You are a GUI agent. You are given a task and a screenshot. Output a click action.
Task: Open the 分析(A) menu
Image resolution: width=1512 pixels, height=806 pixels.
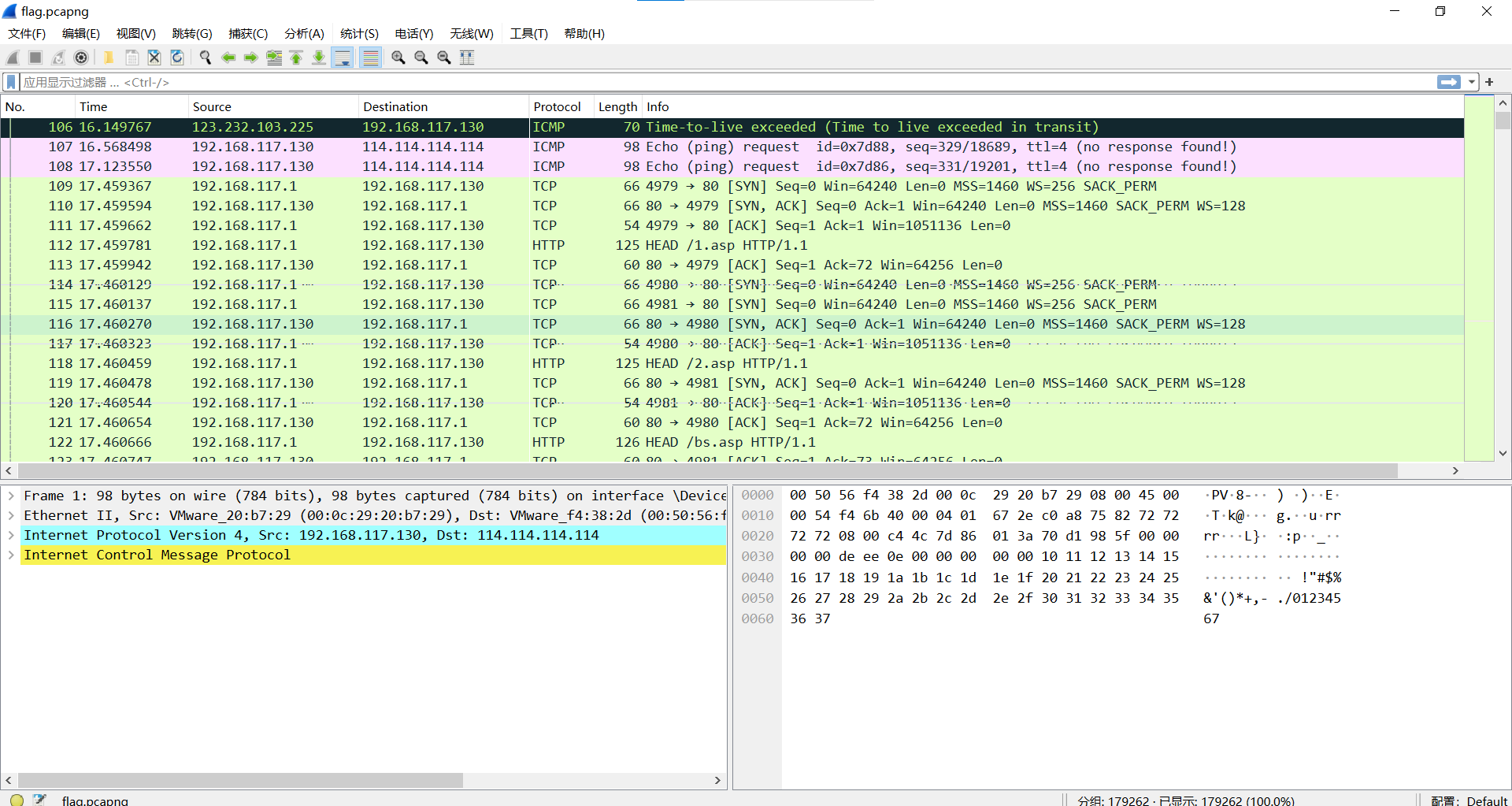tap(304, 34)
